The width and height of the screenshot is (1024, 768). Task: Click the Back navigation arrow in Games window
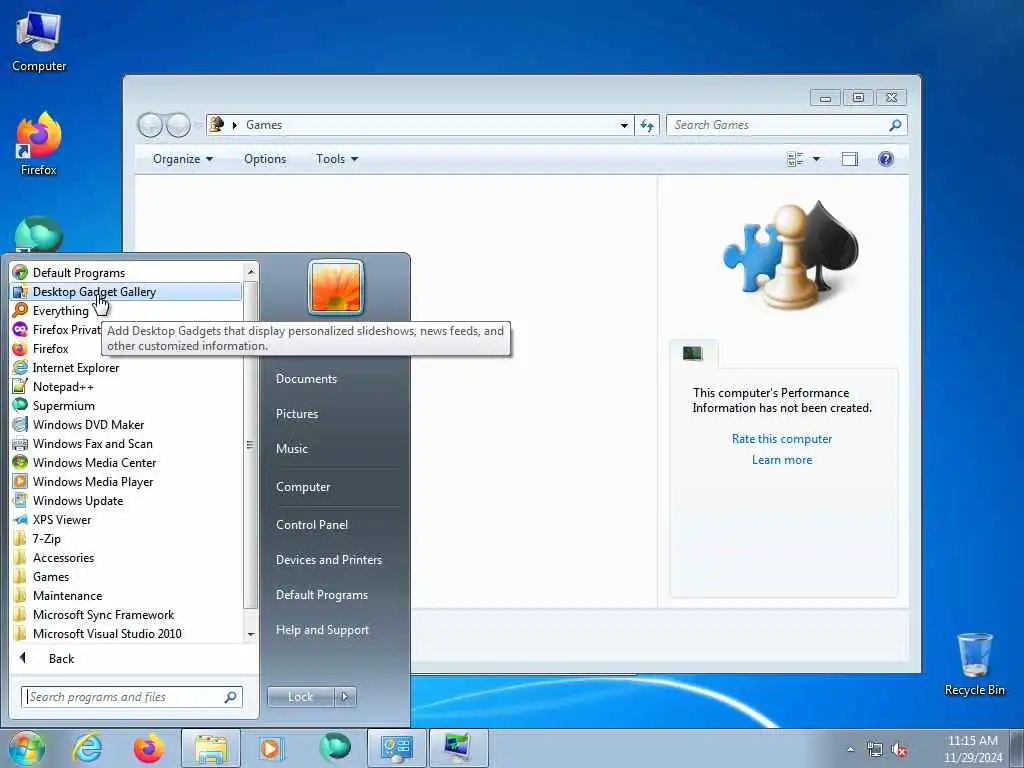pyautogui.click(x=150, y=125)
